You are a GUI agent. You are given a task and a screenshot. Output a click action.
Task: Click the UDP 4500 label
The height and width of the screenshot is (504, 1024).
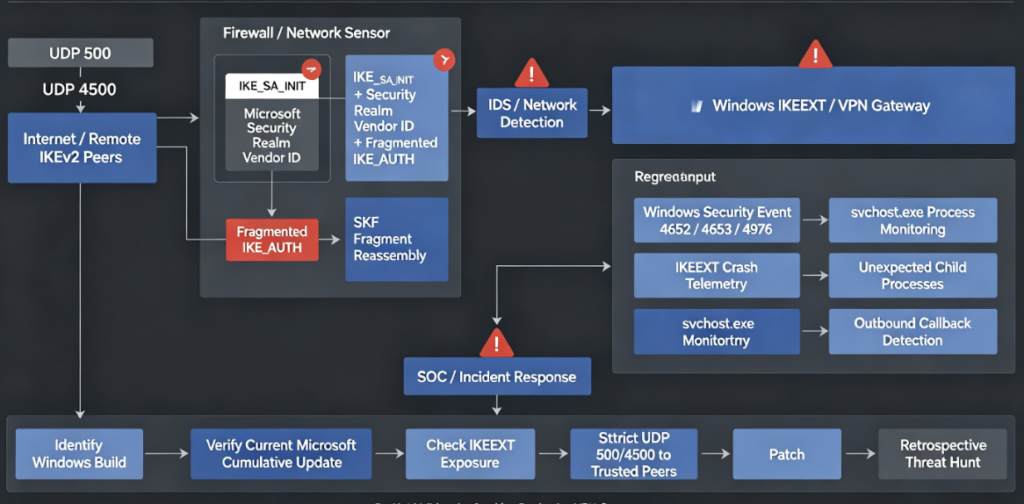(x=80, y=89)
